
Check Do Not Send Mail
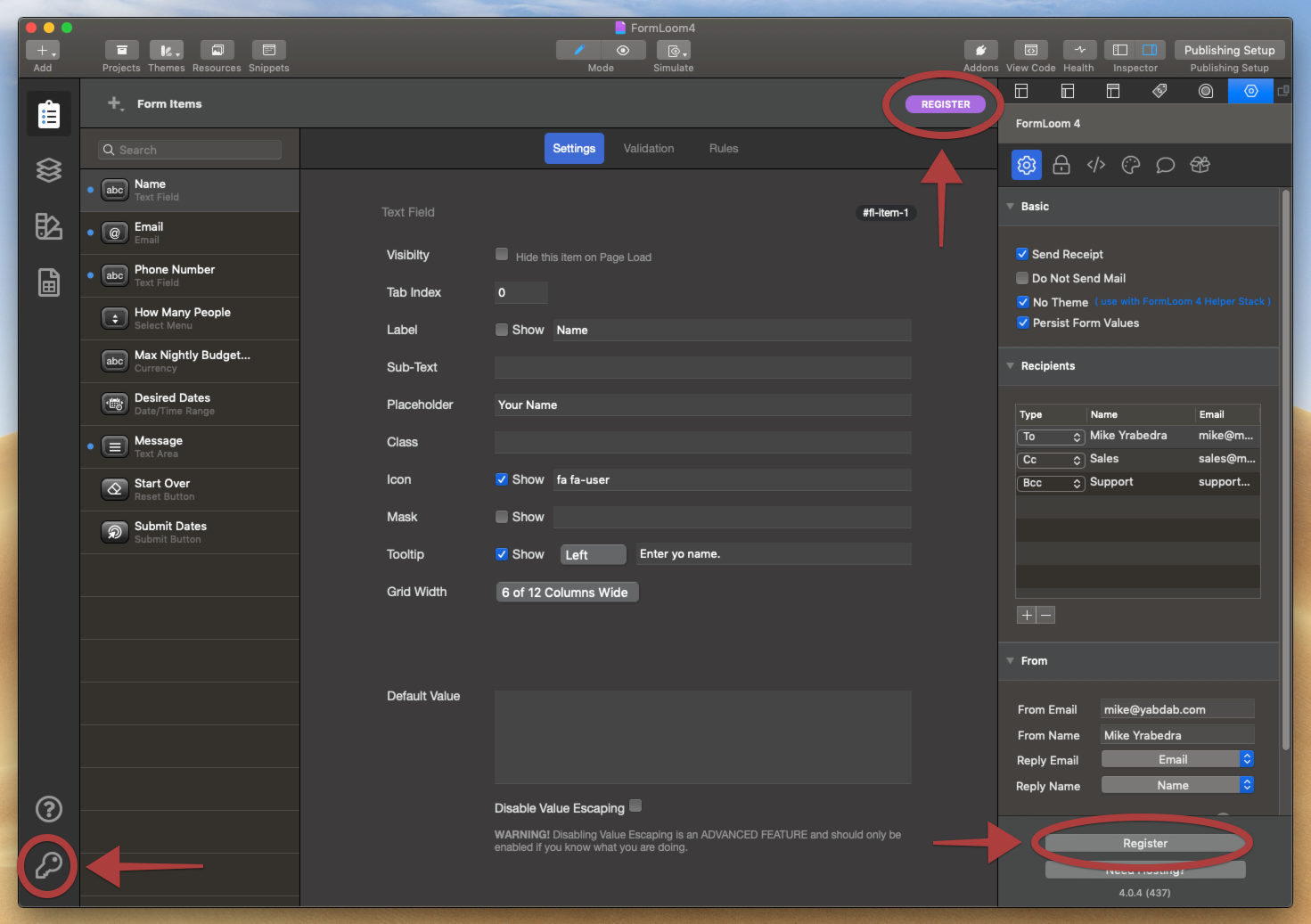(x=1022, y=278)
